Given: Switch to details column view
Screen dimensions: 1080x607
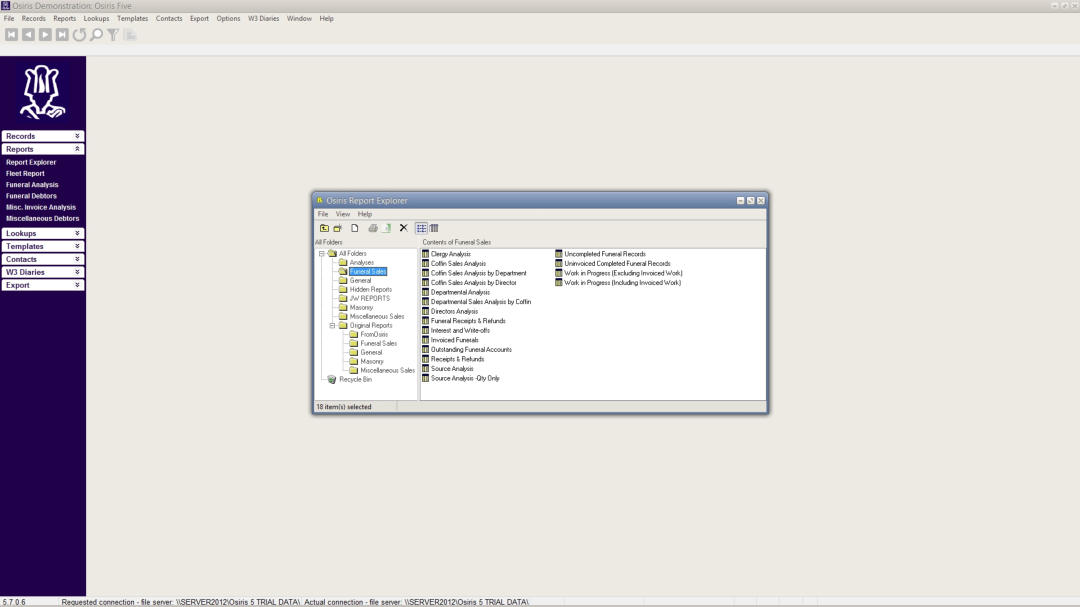Looking at the screenshot, I should click(434, 228).
